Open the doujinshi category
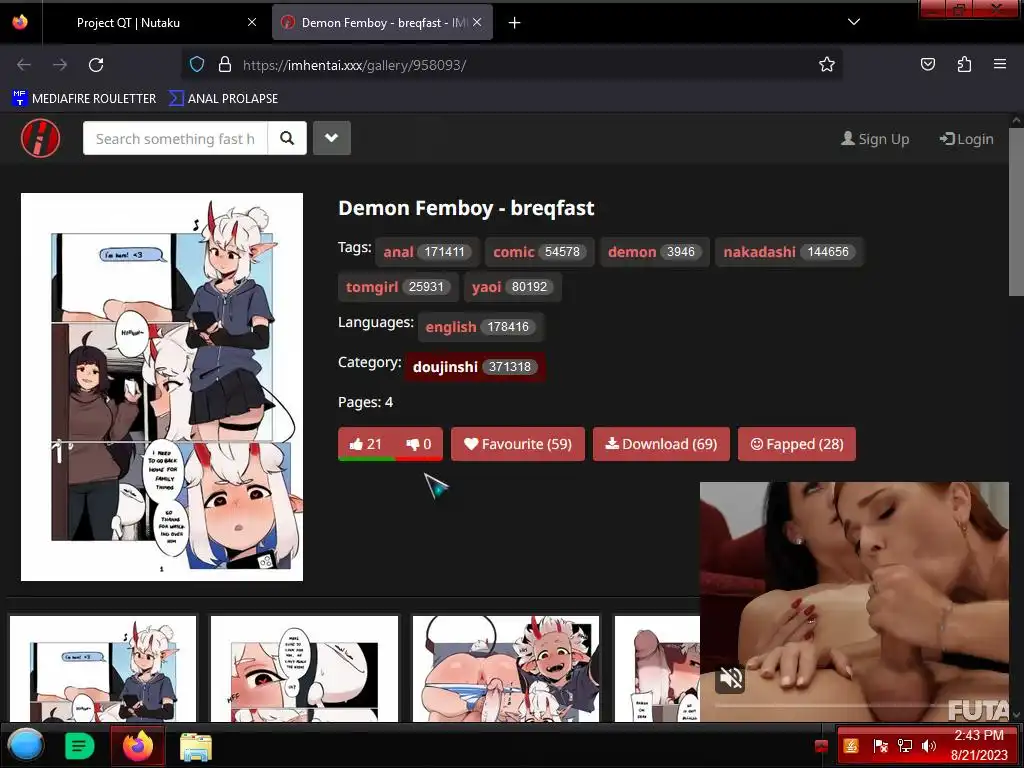 pyautogui.click(x=475, y=367)
